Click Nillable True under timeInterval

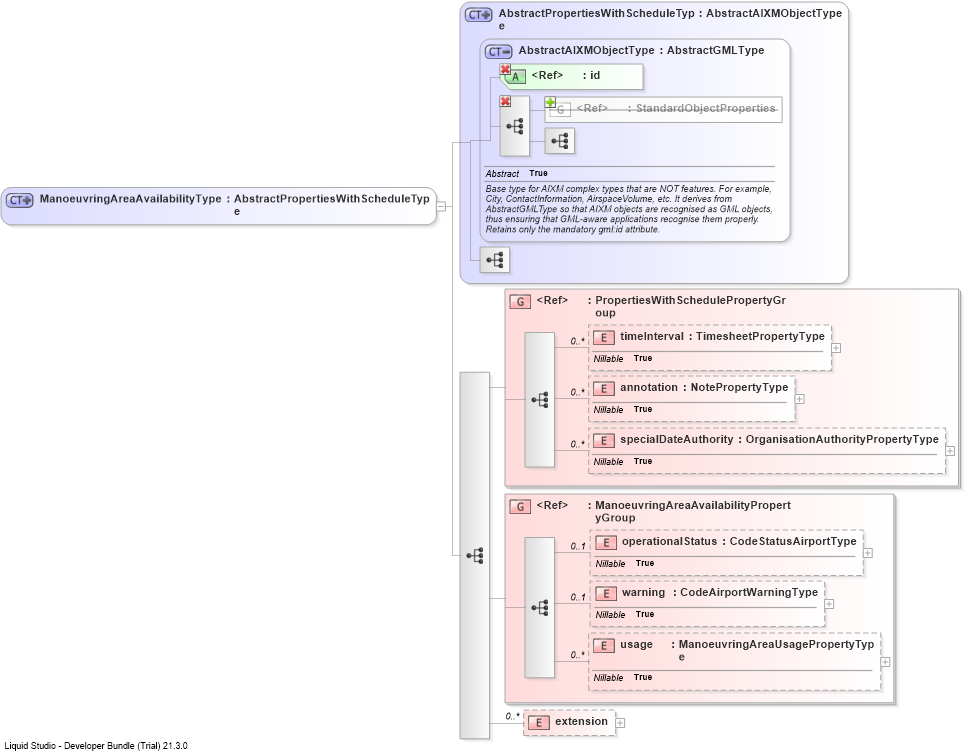(x=623, y=358)
